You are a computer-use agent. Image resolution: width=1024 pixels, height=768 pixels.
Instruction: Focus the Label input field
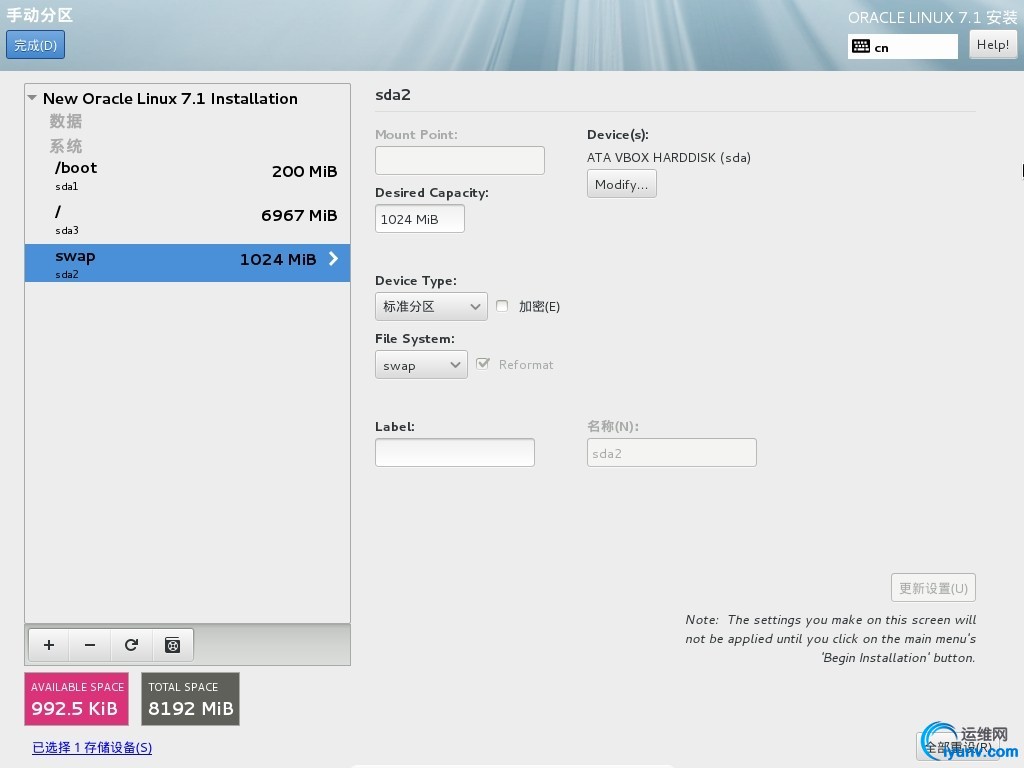click(455, 453)
